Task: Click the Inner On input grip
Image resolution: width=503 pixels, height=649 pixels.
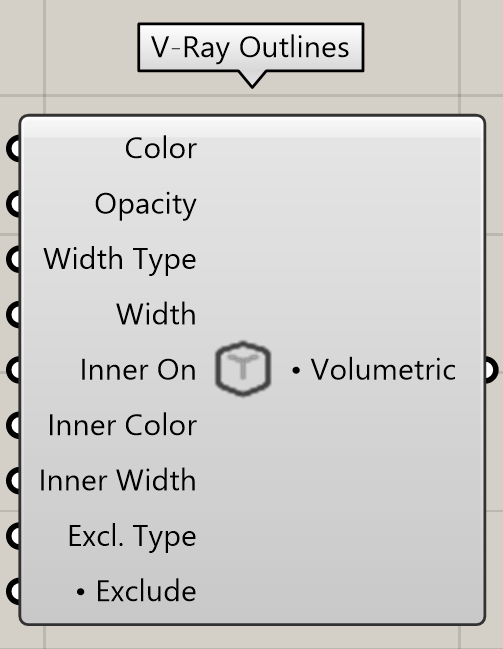Action: coord(14,370)
